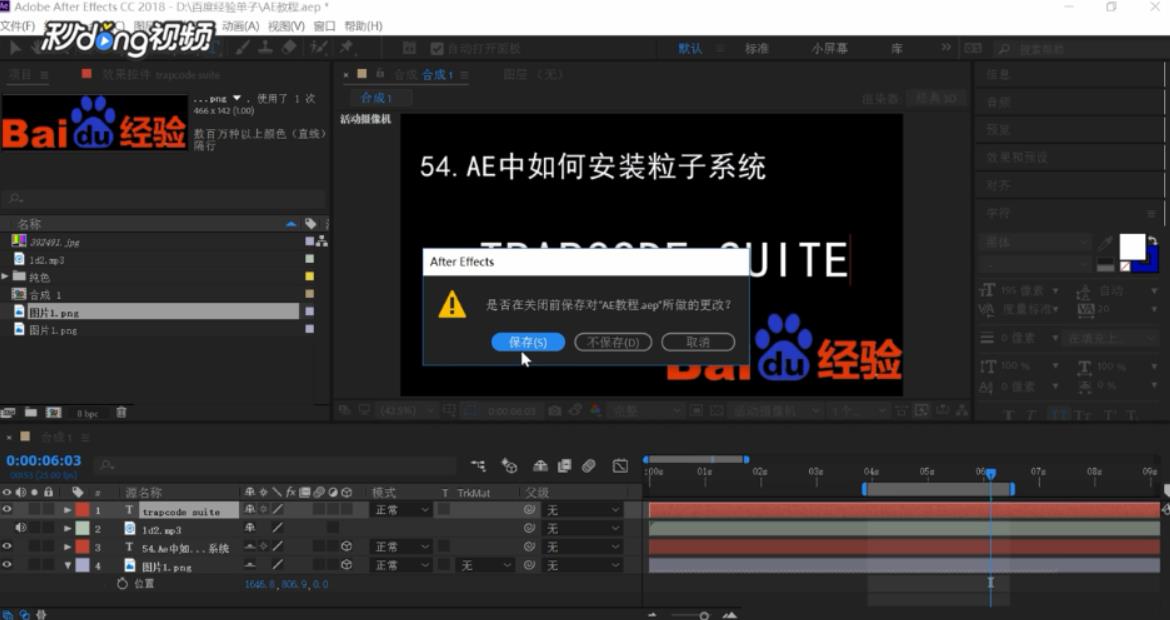Toggle Draft 3D icon in timeline
Screen dimensions: 1170x620
pyautogui.click(x=510, y=466)
